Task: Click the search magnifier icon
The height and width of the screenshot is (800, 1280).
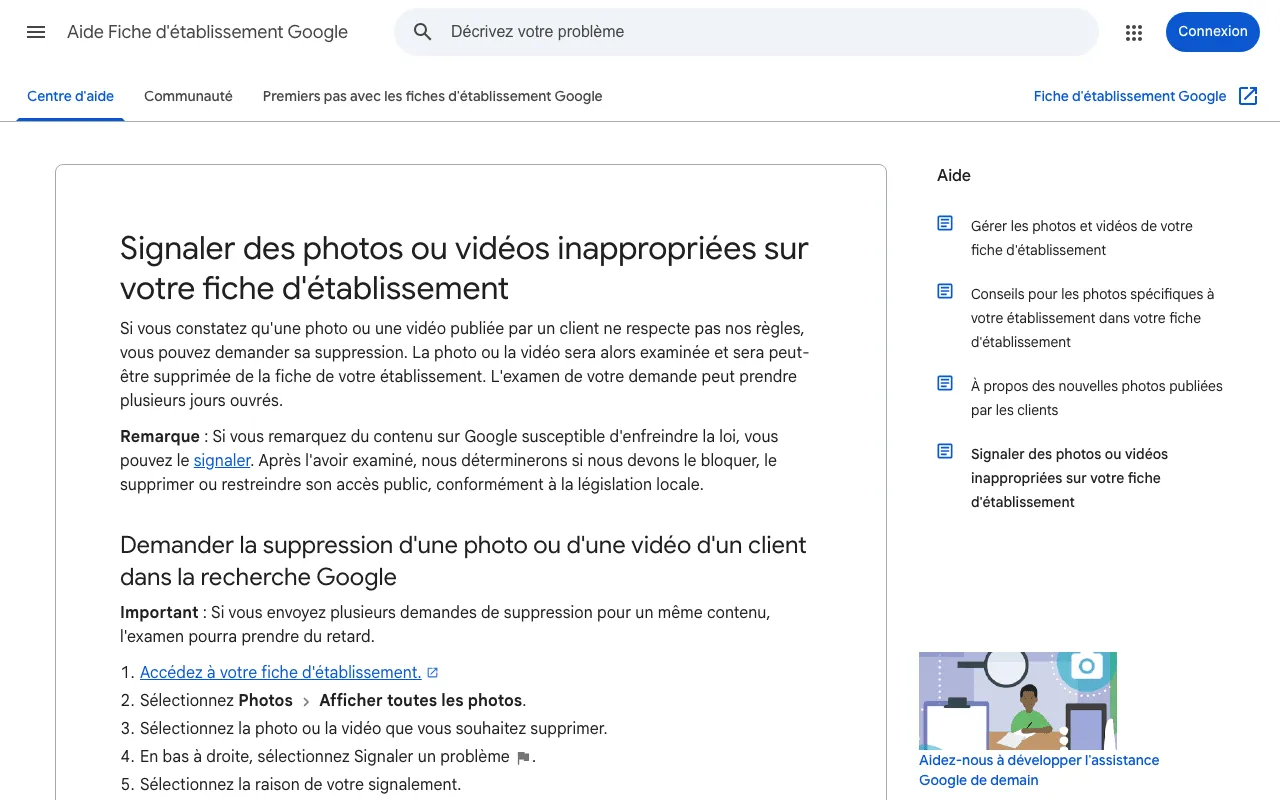Action: 423,32
